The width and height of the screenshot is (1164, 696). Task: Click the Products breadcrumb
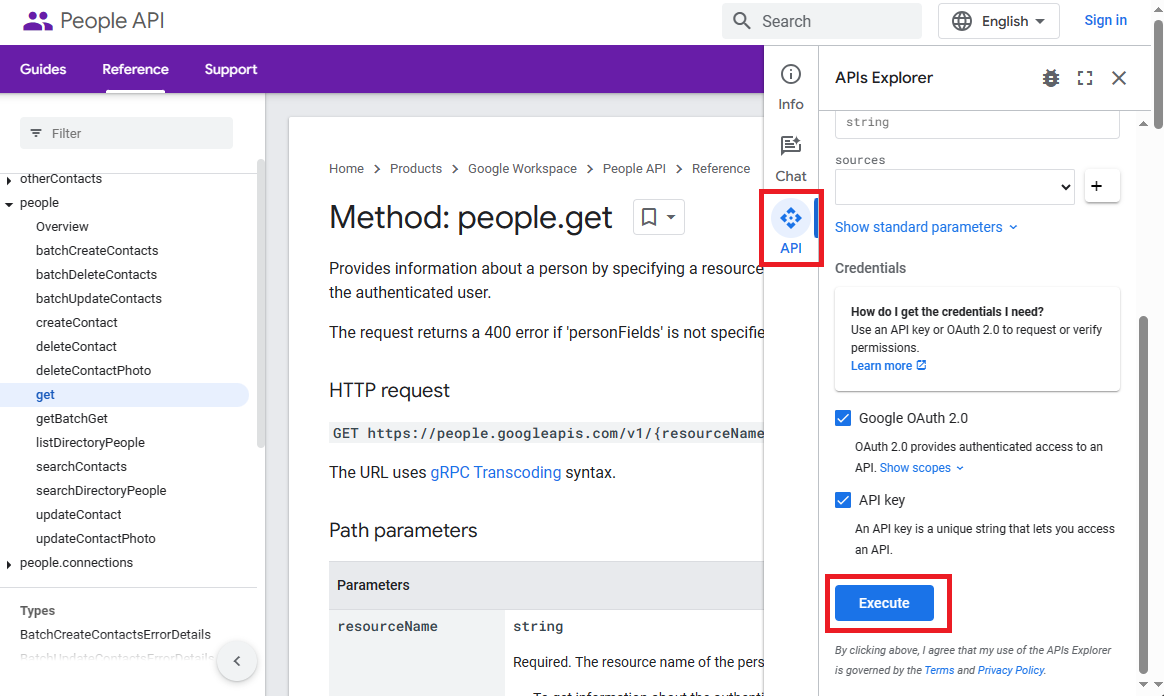click(x=416, y=168)
